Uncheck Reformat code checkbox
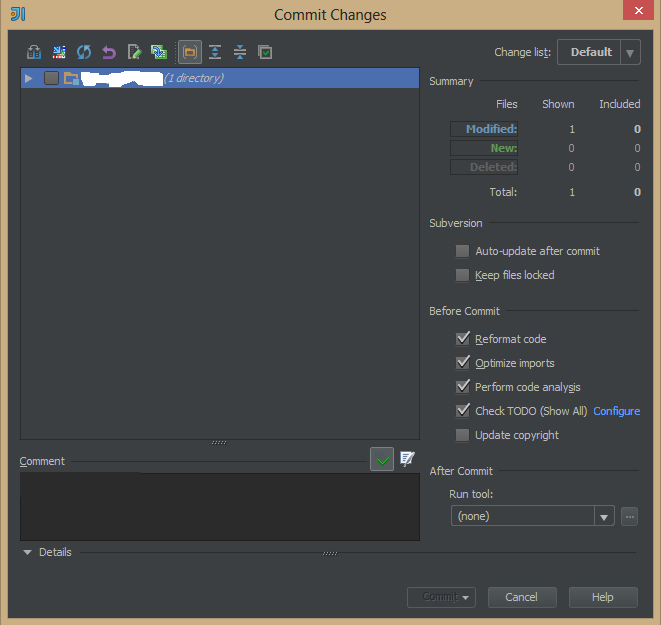Screen dimensions: 661x625 [462, 339]
